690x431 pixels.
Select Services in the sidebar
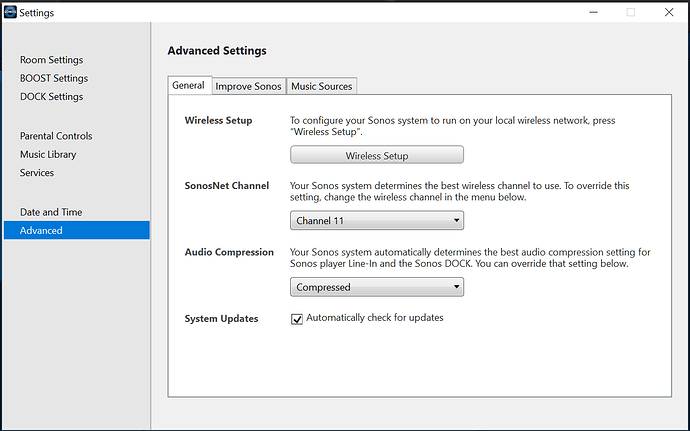point(37,173)
